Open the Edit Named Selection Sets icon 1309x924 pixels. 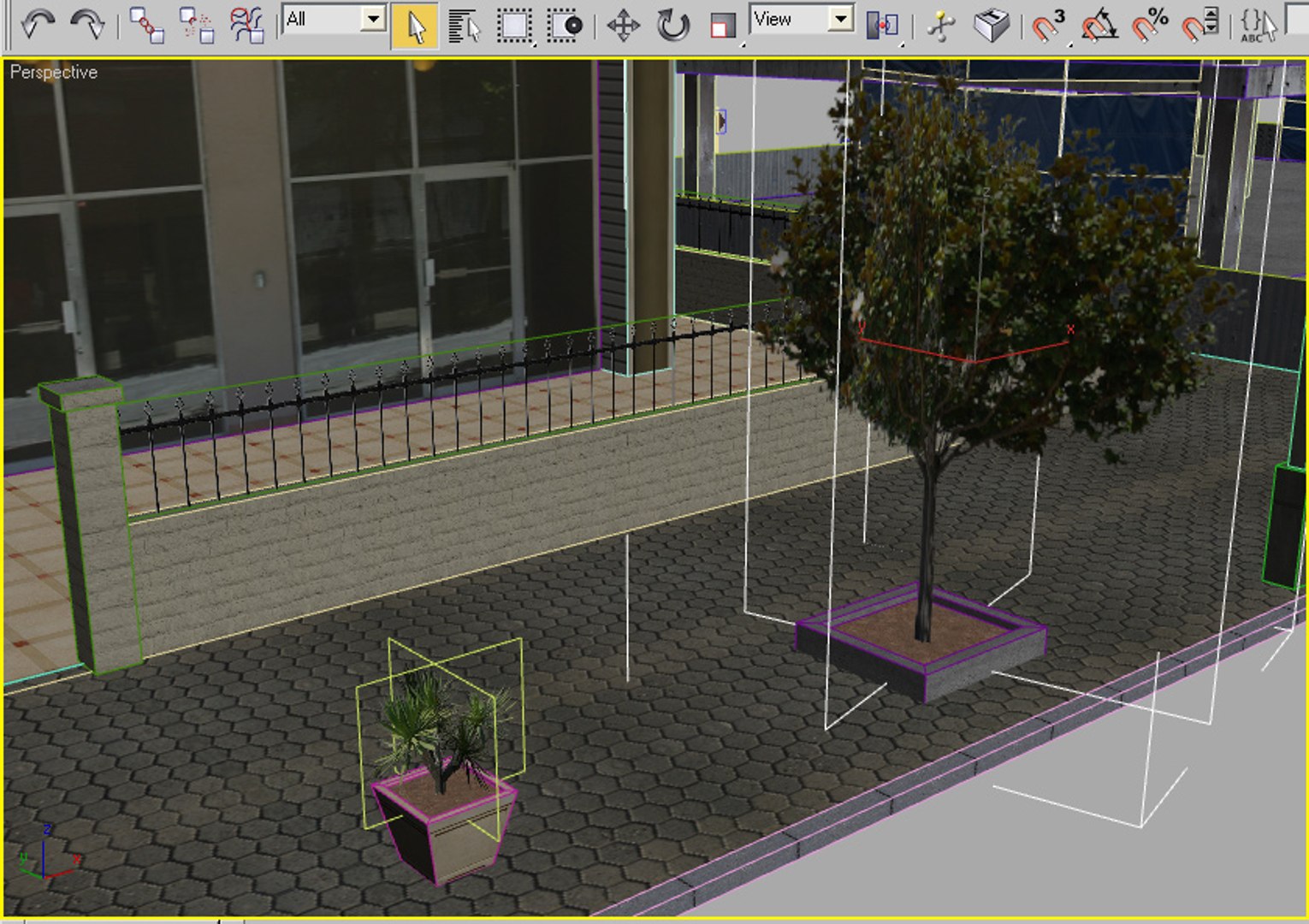click(1258, 26)
